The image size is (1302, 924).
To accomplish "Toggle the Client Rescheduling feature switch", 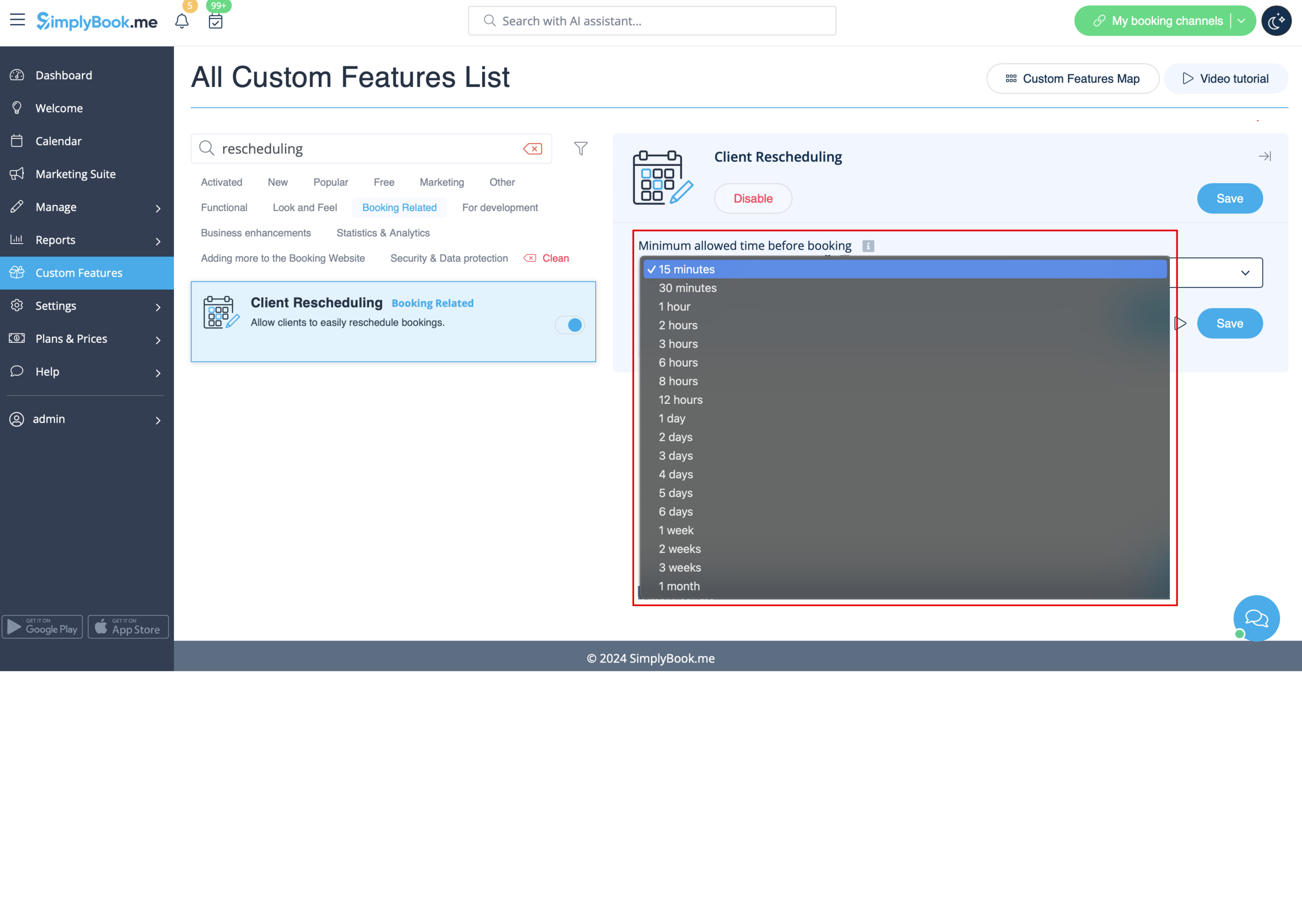I will point(570,325).
